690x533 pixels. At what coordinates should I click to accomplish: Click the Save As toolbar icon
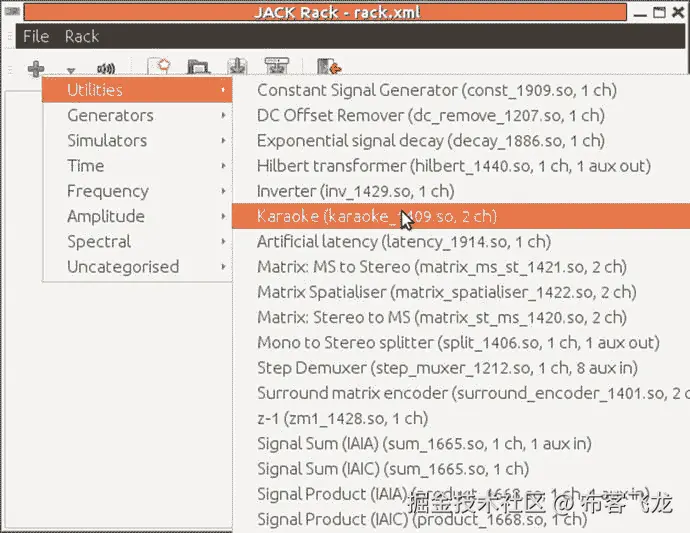(x=276, y=66)
